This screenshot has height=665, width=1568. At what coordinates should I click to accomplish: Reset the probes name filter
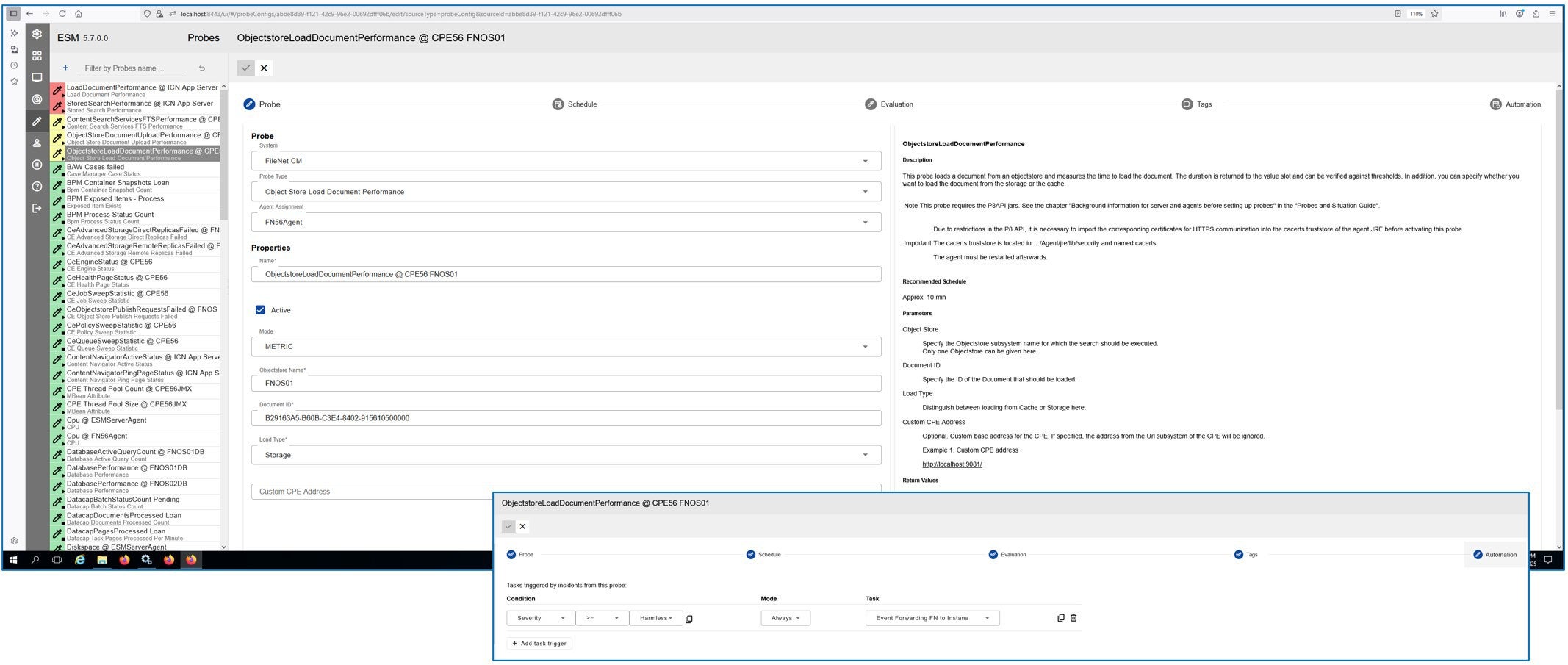tap(202, 68)
